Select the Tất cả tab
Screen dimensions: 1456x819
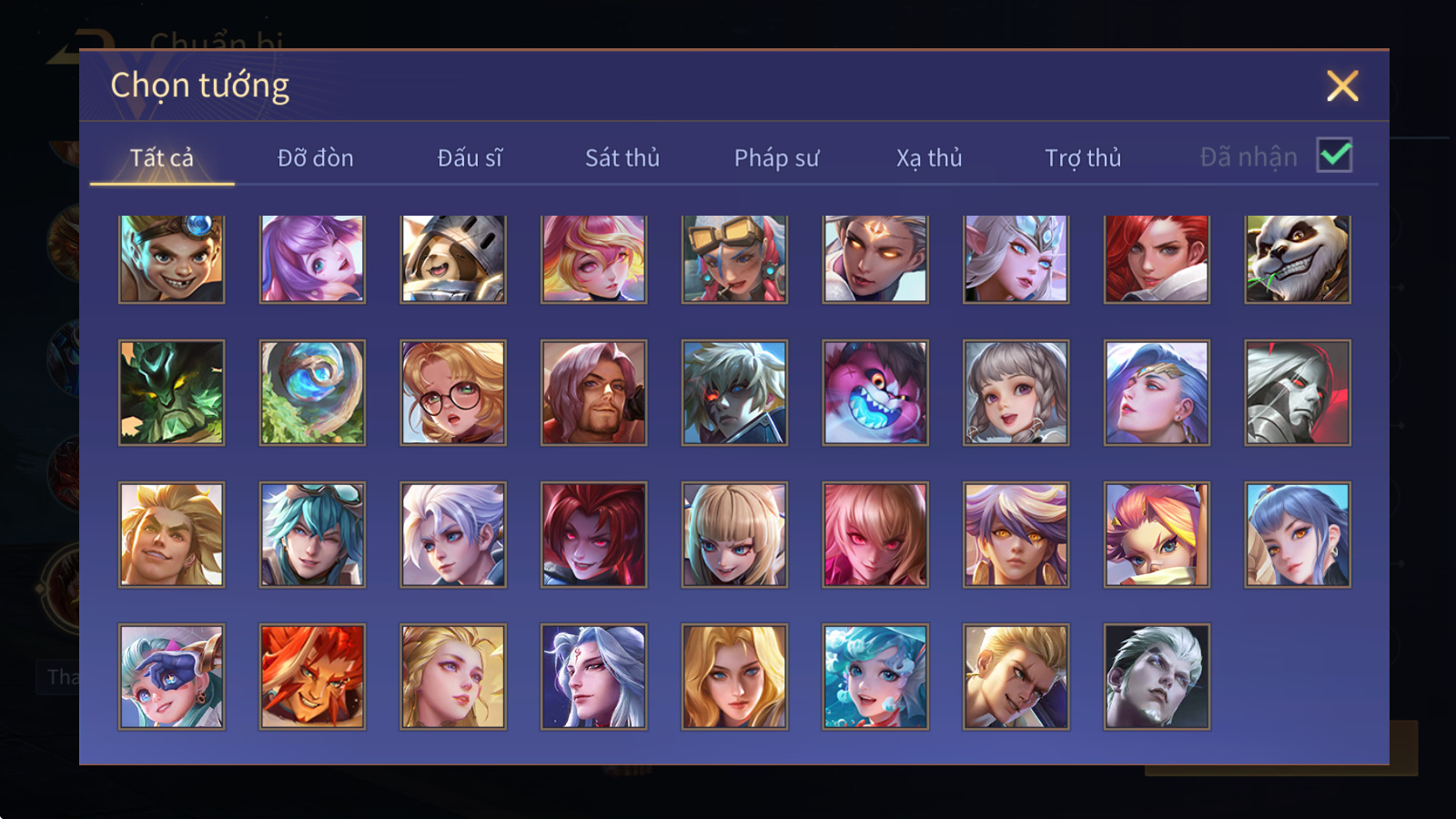162,158
